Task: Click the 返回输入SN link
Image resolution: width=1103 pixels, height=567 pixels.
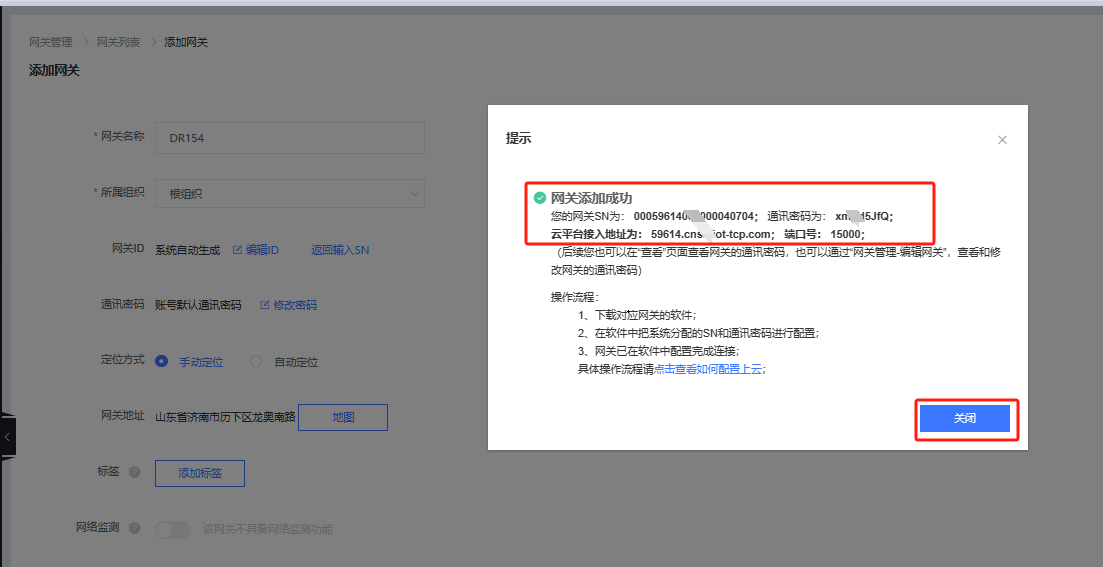Action: [340, 250]
